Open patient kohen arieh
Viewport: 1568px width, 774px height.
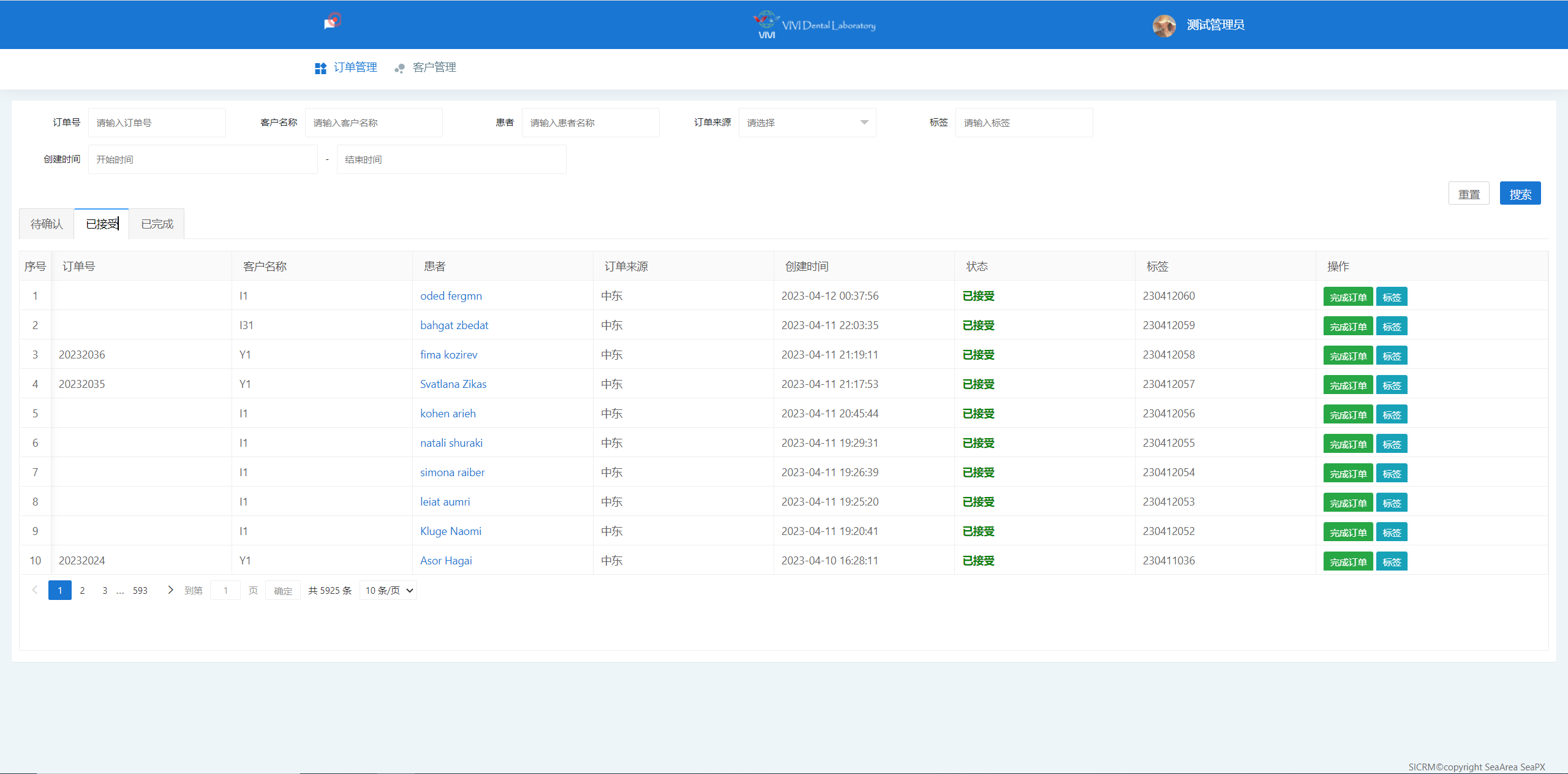(x=448, y=414)
